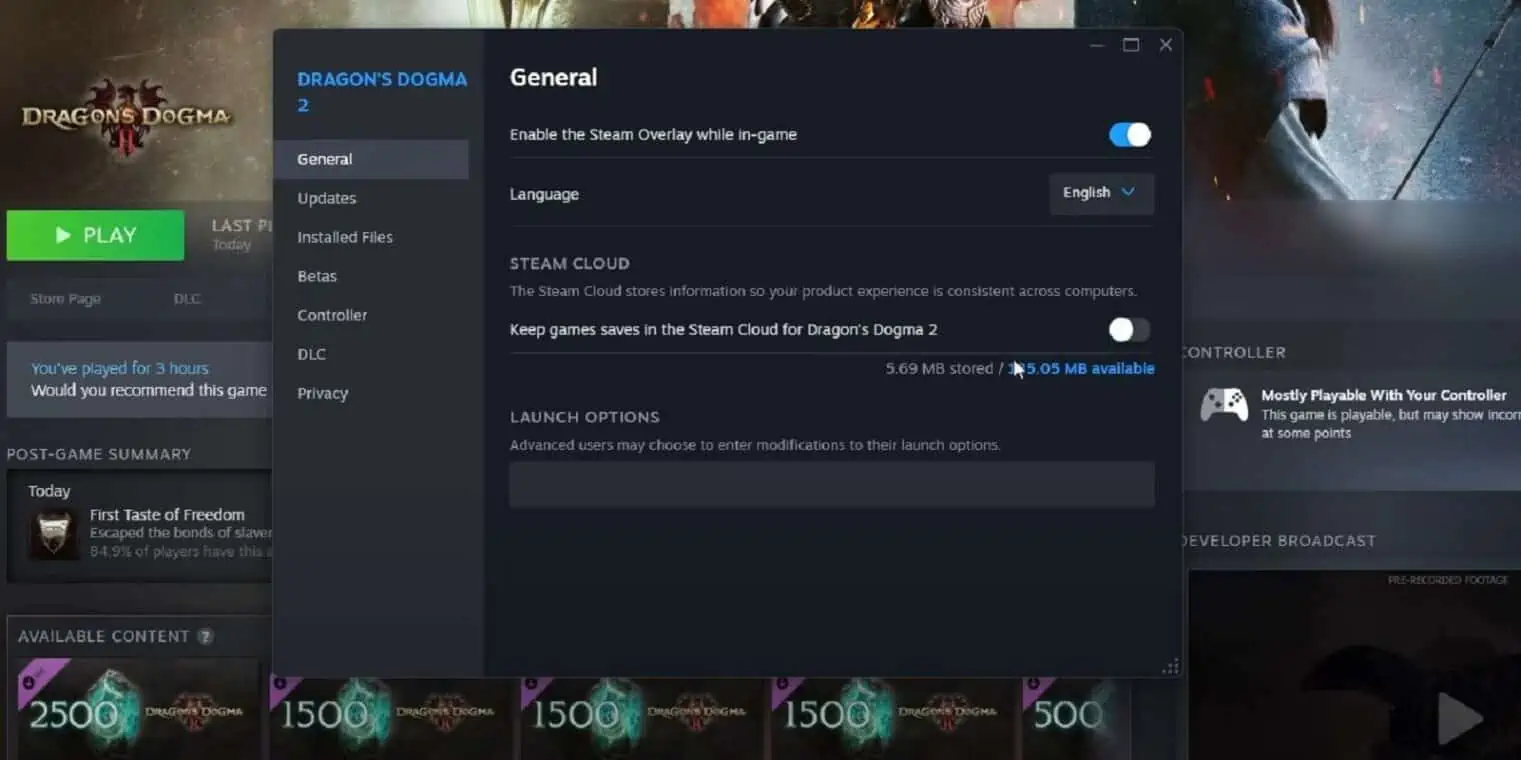Click the You've played for 3 hours text
1521x760 pixels.
point(120,368)
